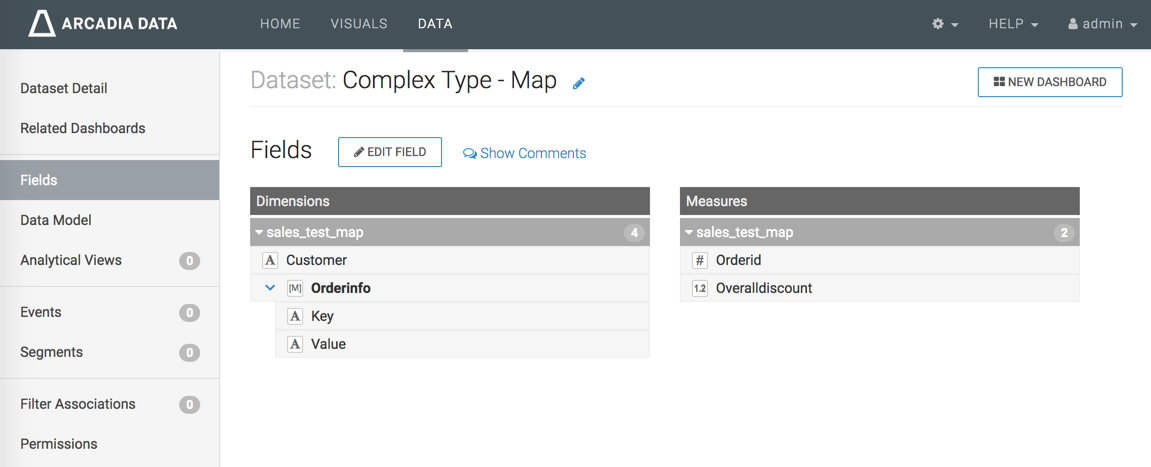The height and width of the screenshot is (467, 1151).
Task: Click the string type icon next to Customer
Action: coord(270,260)
